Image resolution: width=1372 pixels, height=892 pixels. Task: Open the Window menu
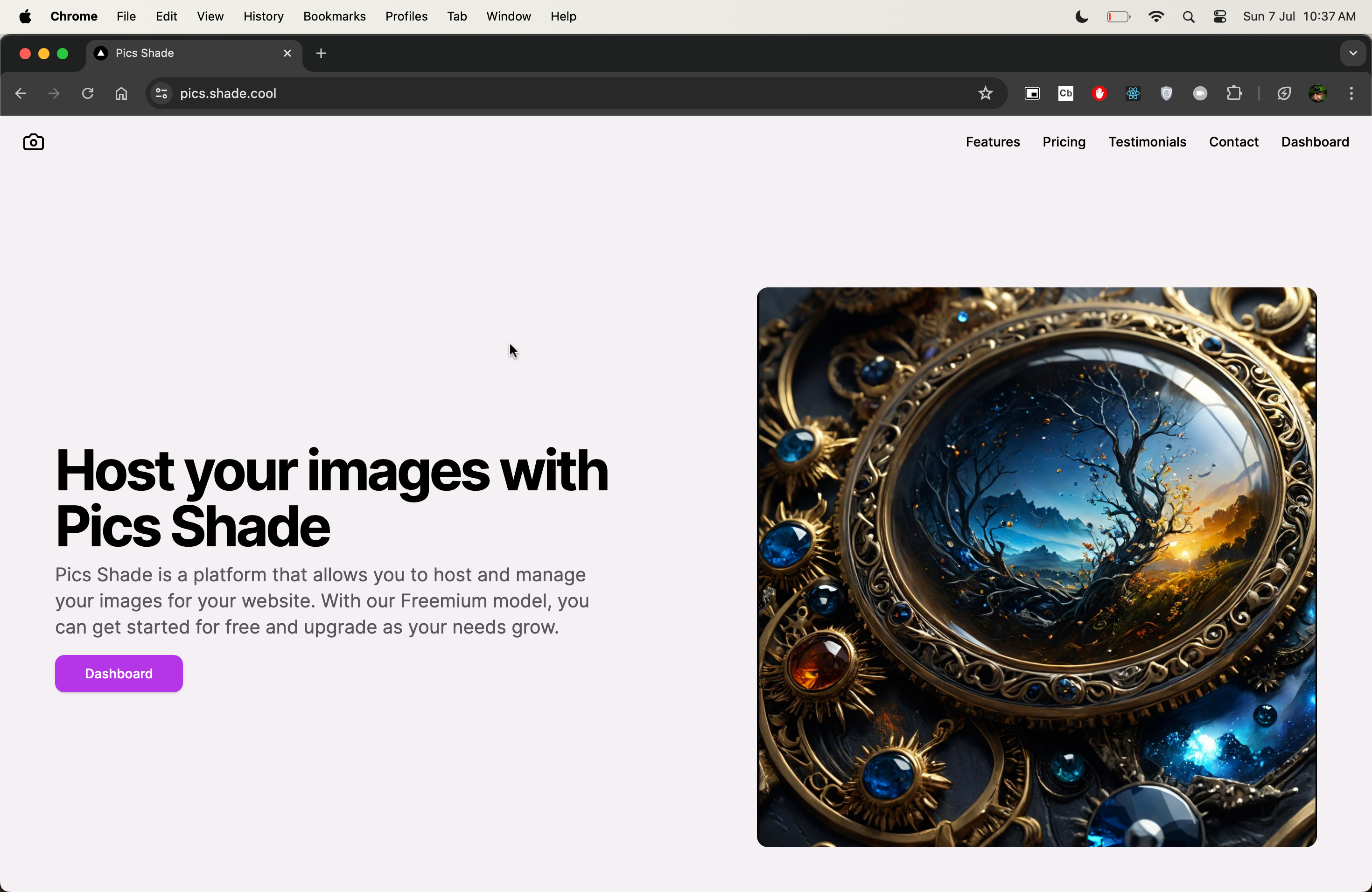[509, 17]
